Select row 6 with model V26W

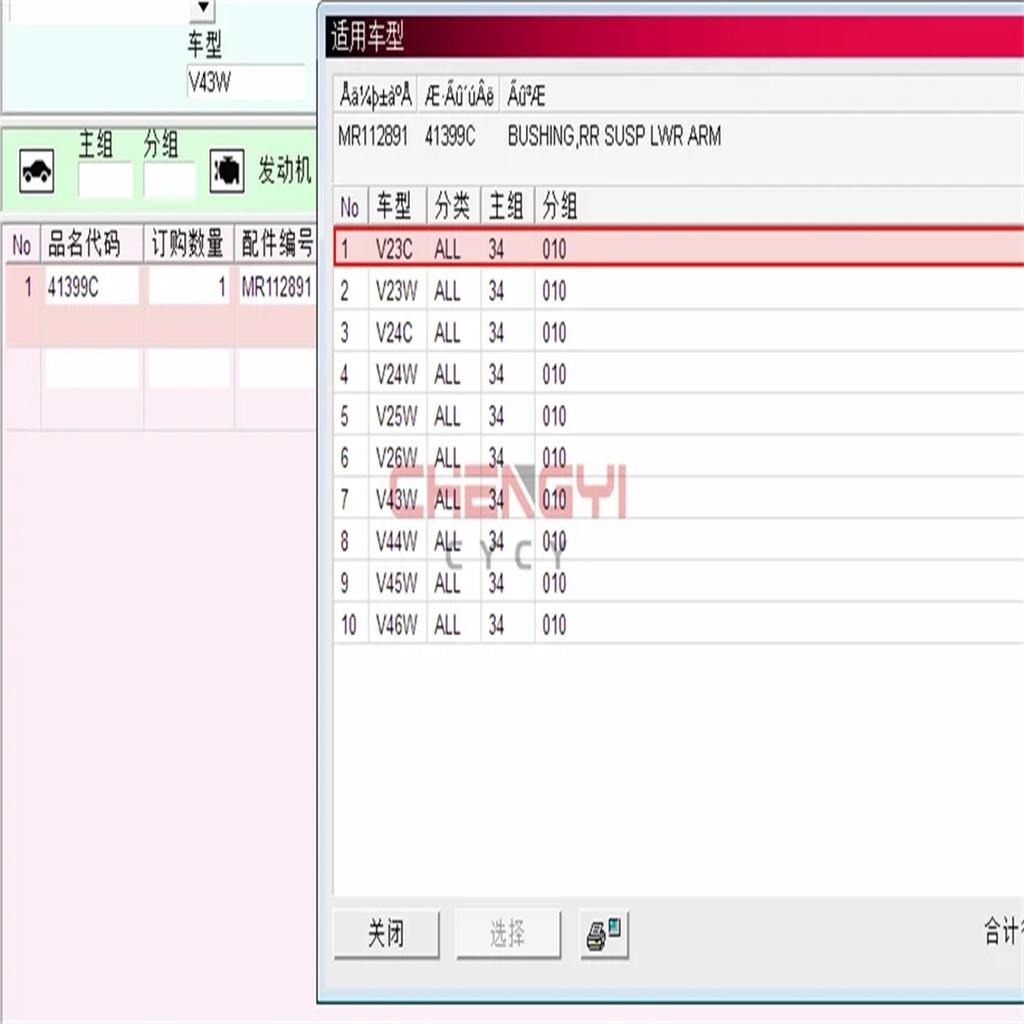[679, 457]
